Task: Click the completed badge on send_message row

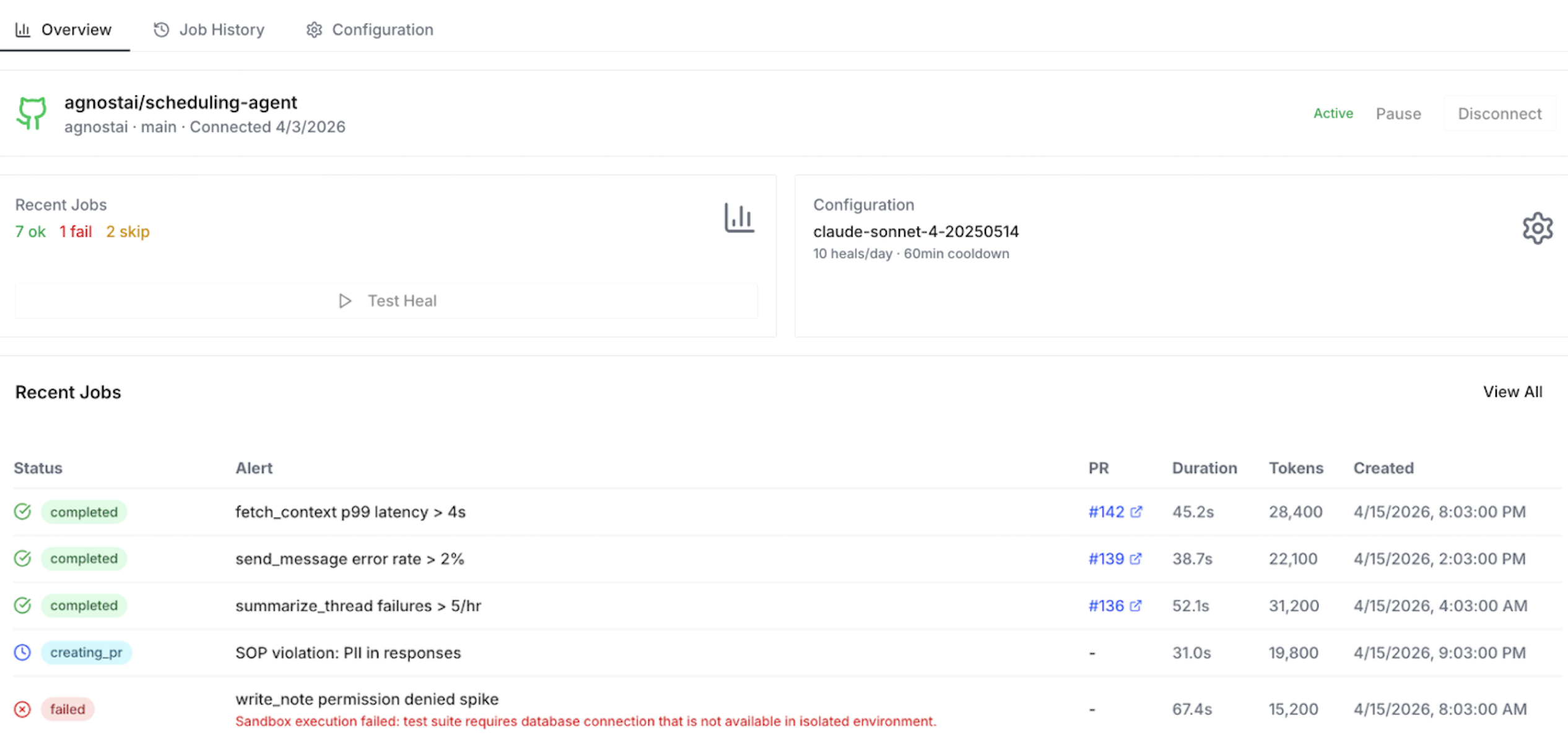Action: click(x=84, y=558)
